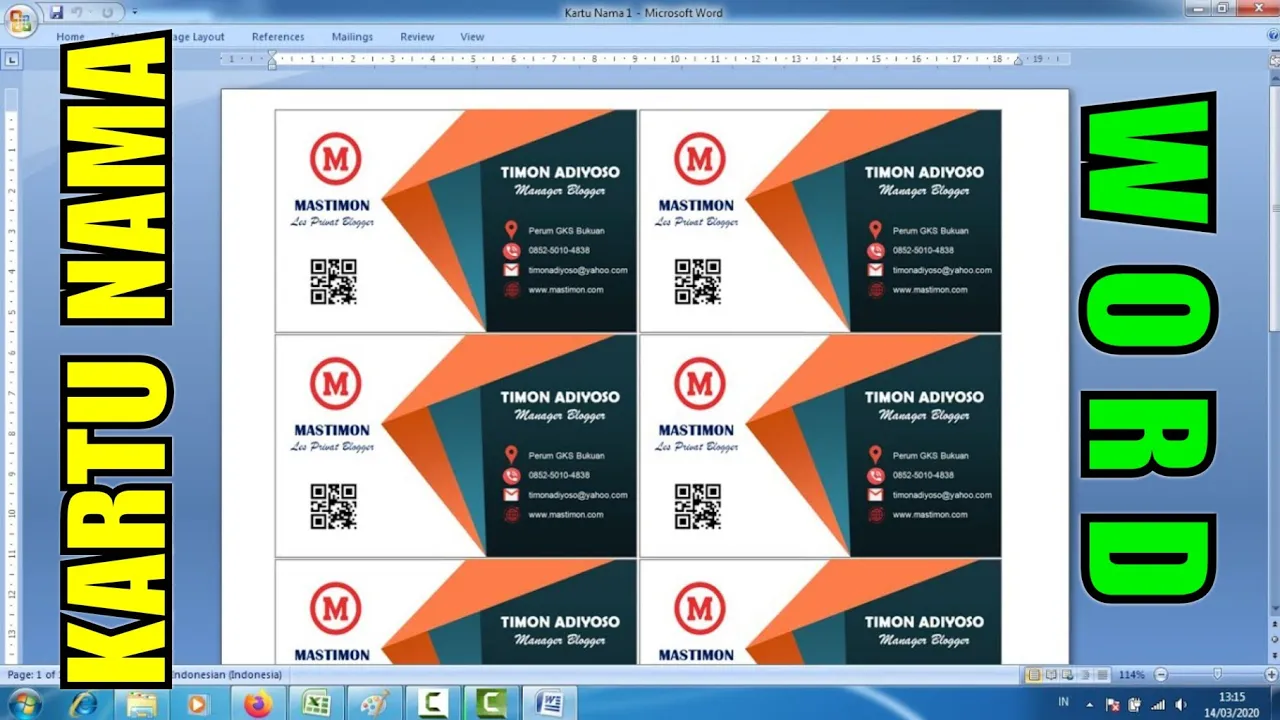1280x720 pixels.
Task: Switch to Full Screen Reading view
Action: [x=1052, y=675]
